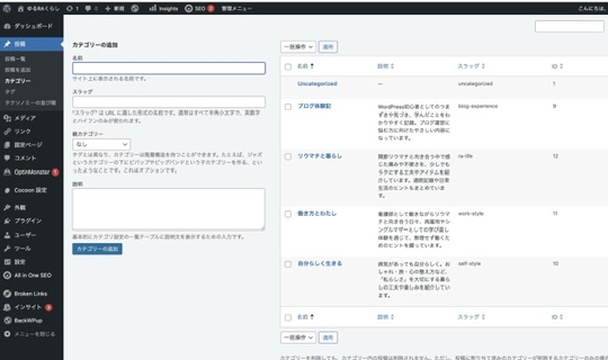Click the + 新規 add new item

pos(114,8)
